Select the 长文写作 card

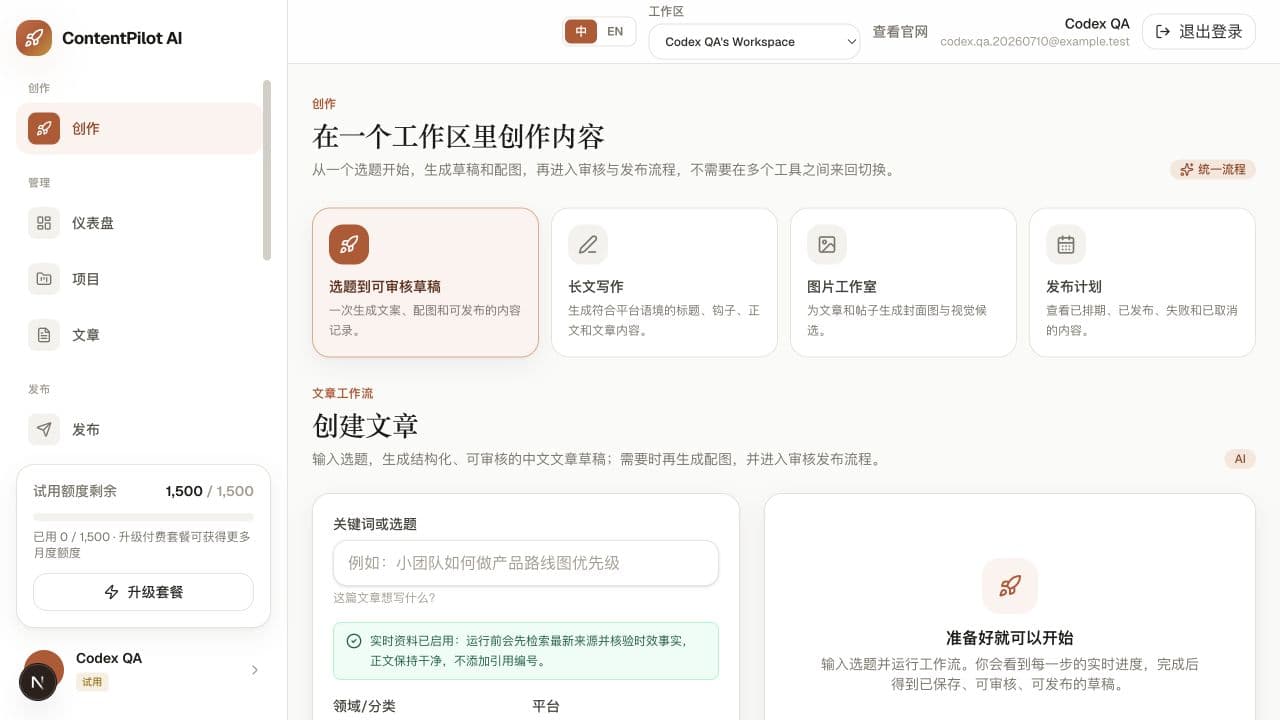(x=664, y=282)
